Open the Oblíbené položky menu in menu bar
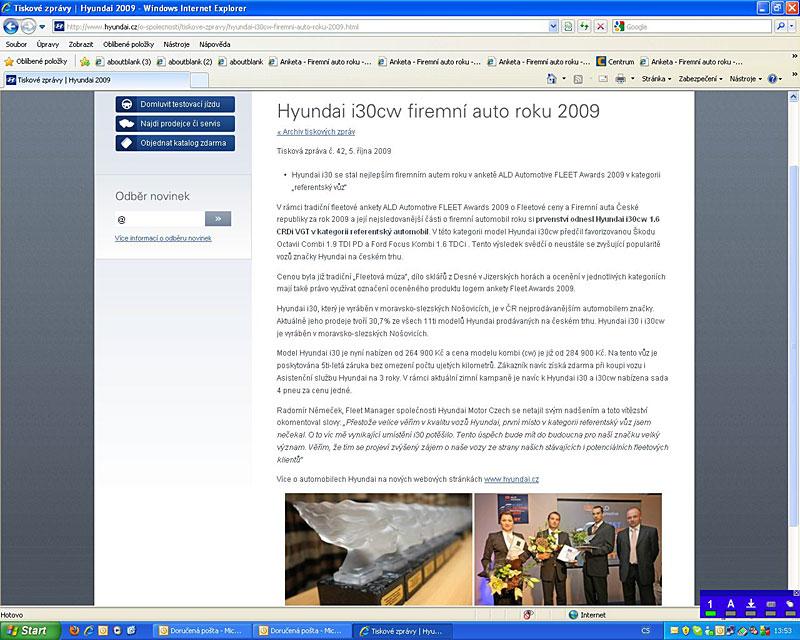 click(x=128, y=44)
